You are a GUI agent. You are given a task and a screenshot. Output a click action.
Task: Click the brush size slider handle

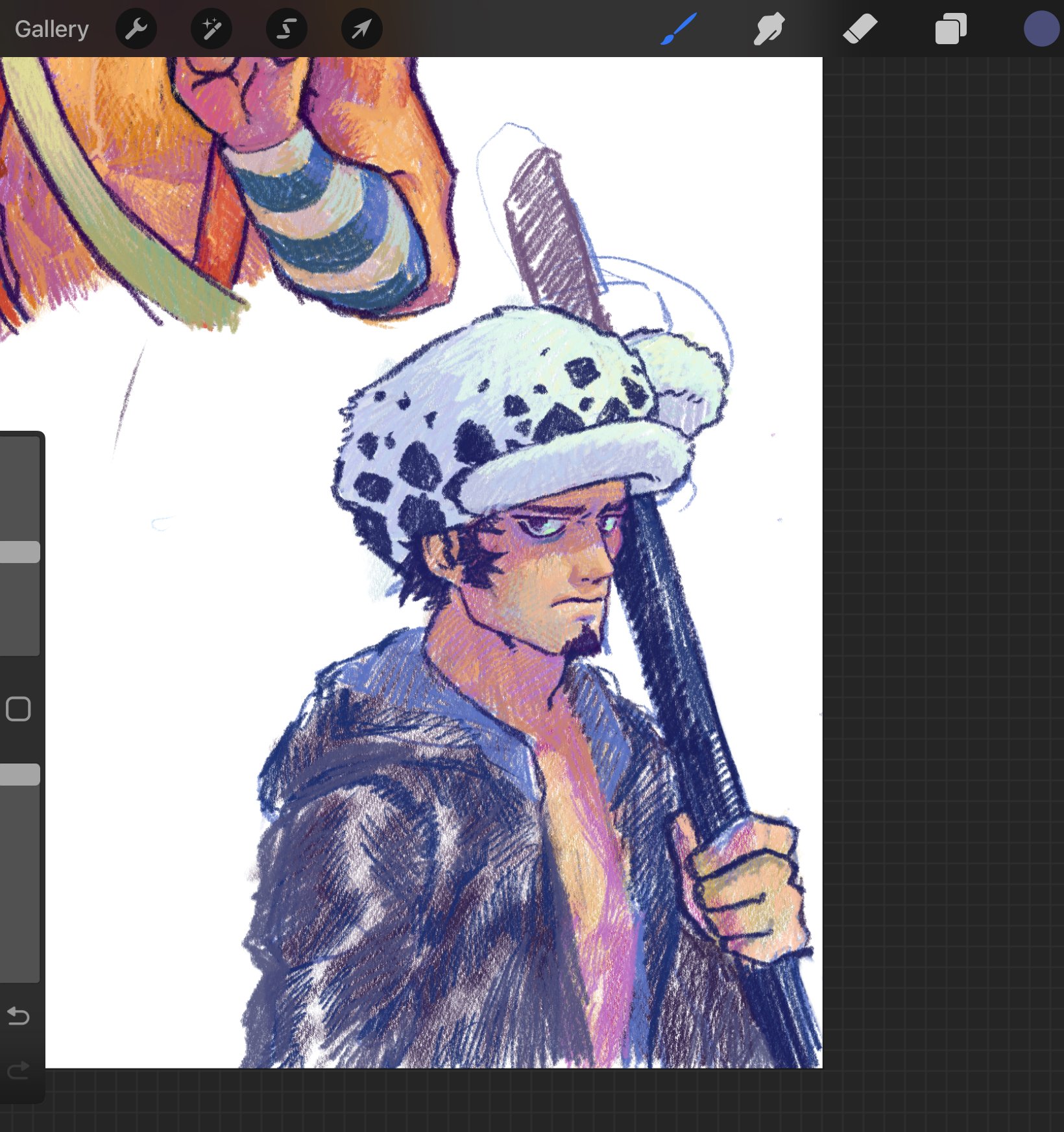[19, 552]
